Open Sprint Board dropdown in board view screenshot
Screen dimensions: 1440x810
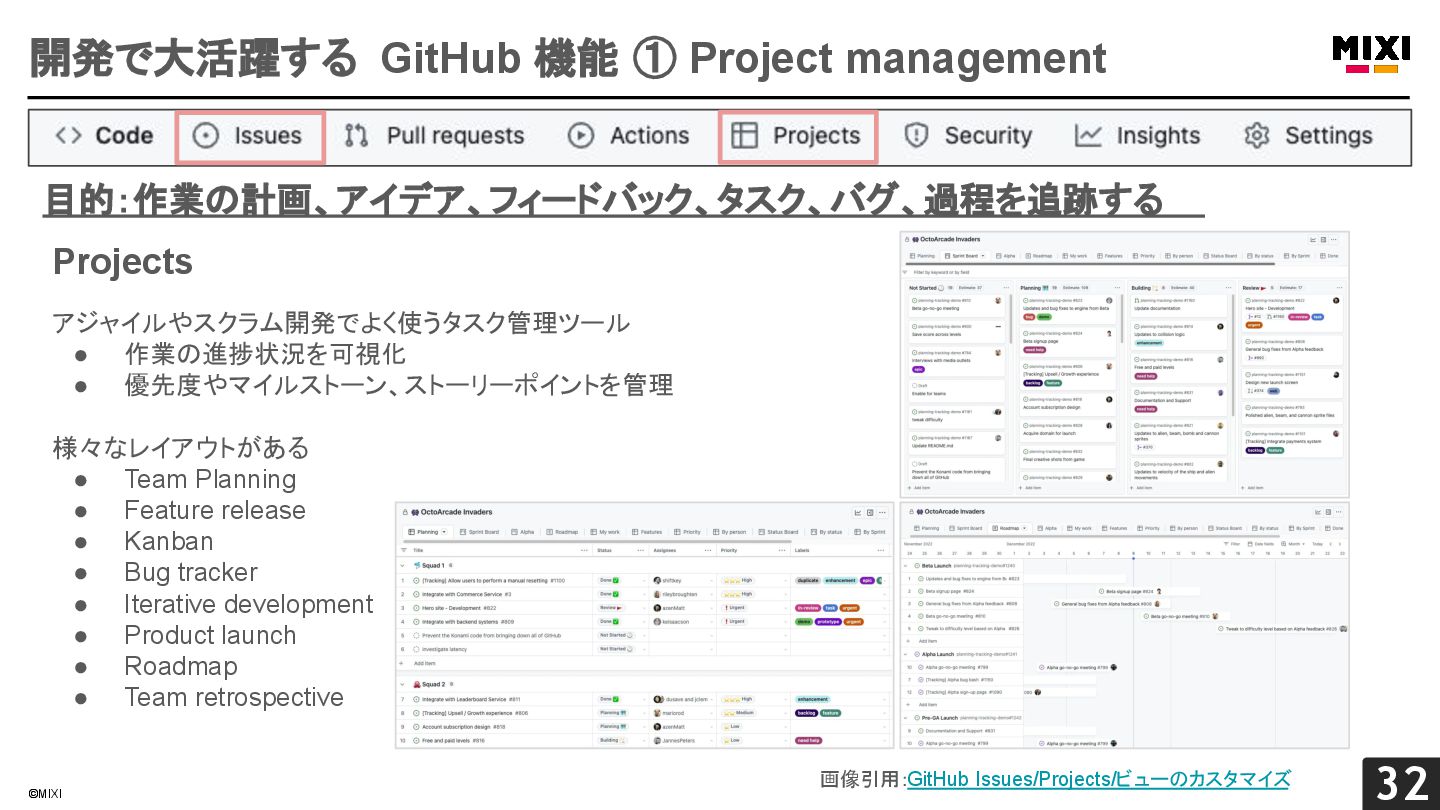point(983,256)
